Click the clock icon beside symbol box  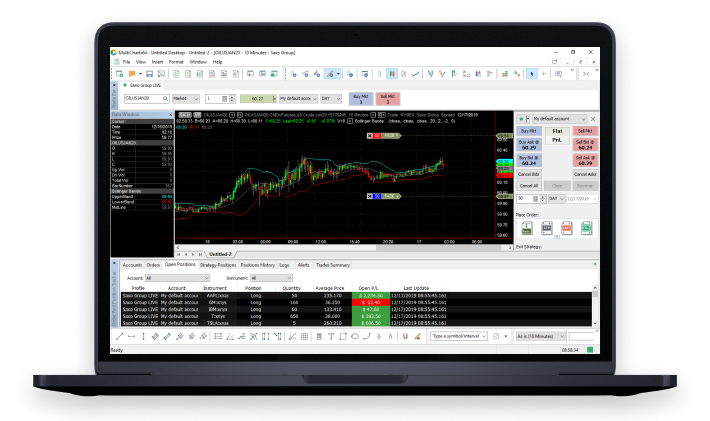click(x=496, y=336)
